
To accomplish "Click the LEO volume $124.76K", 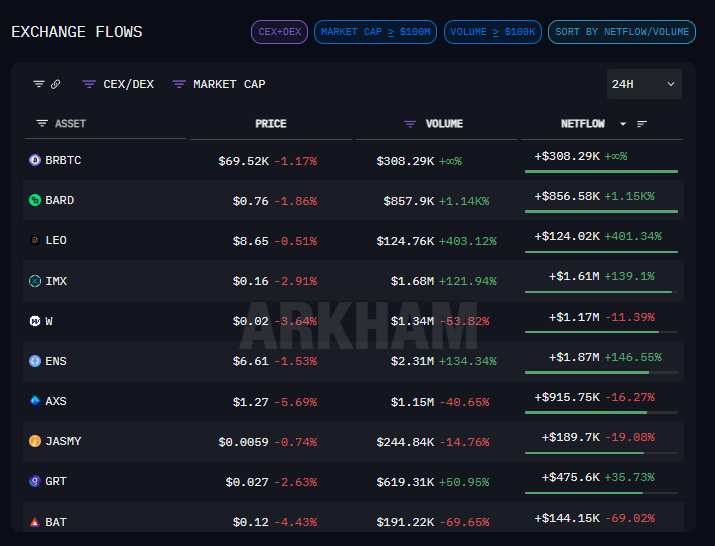I will (x=405, y=241).
